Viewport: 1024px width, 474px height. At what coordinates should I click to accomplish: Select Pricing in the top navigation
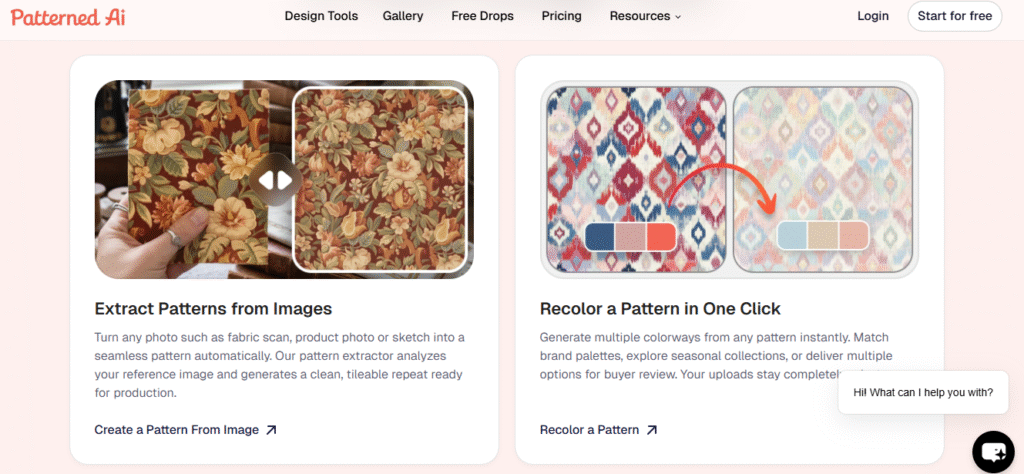point(561,16)
